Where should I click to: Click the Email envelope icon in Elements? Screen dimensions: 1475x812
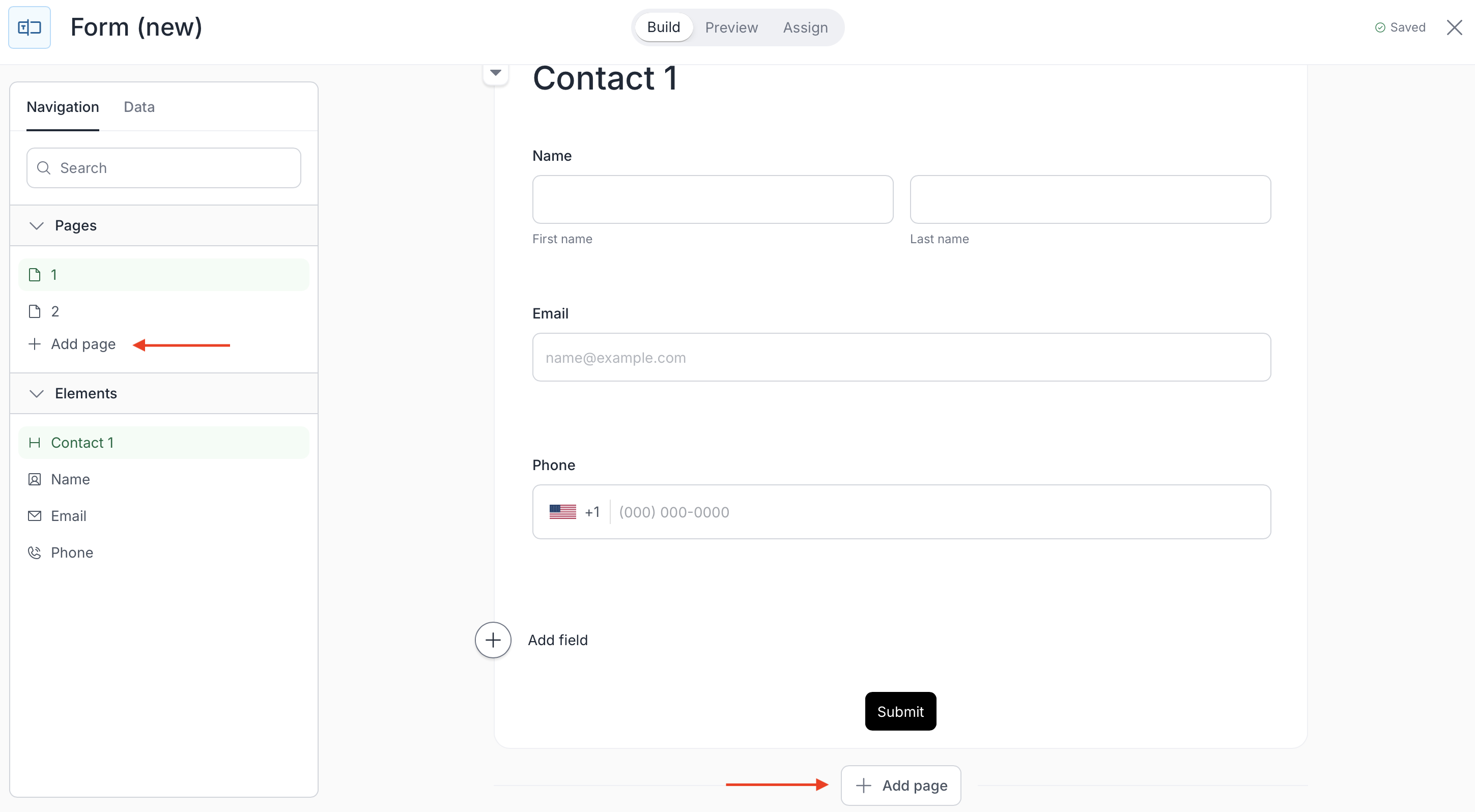pyautogui.click(x=35, y=515)
